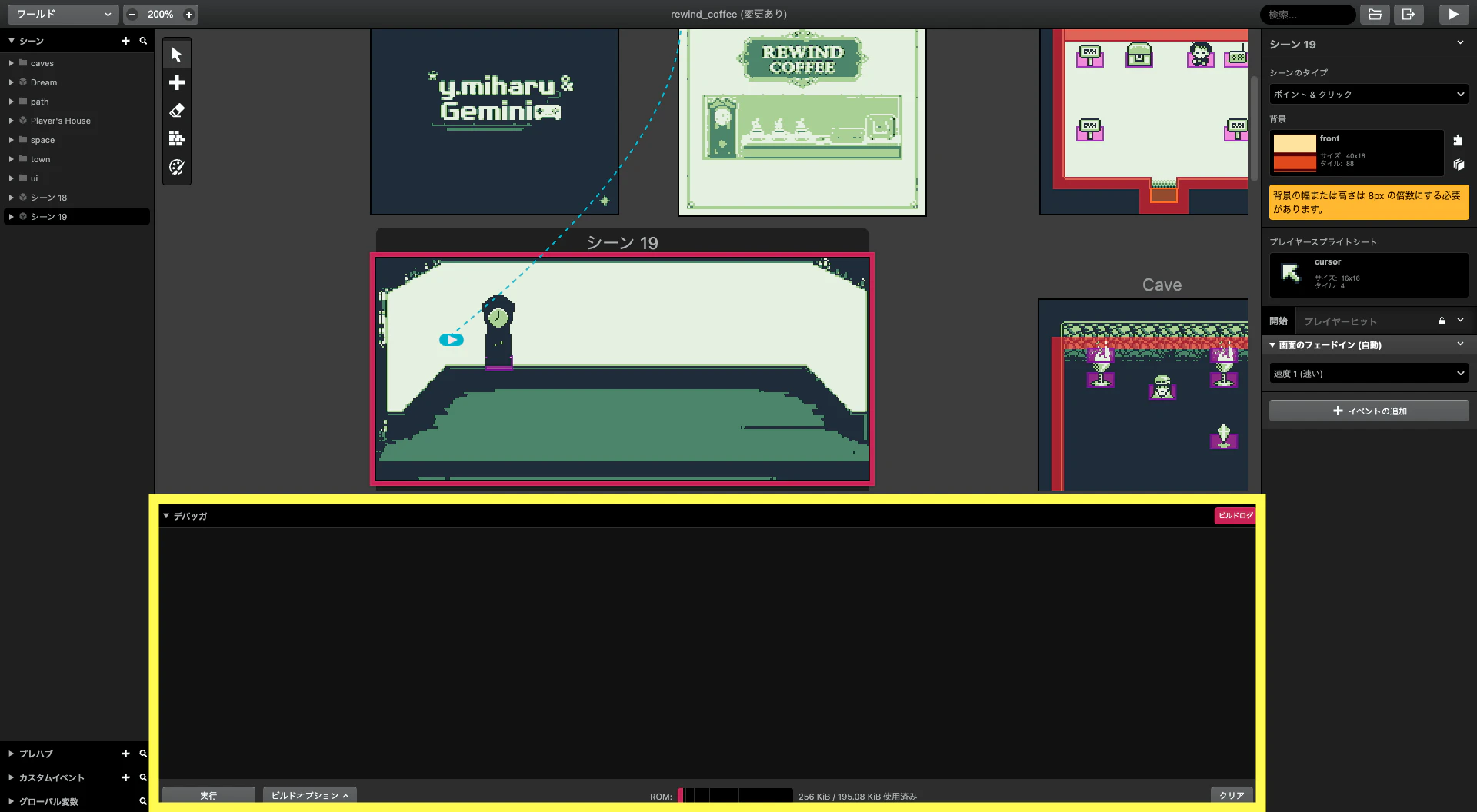Pick the Collisions brick tool
1477x812 pixels.
click(176, 138)
